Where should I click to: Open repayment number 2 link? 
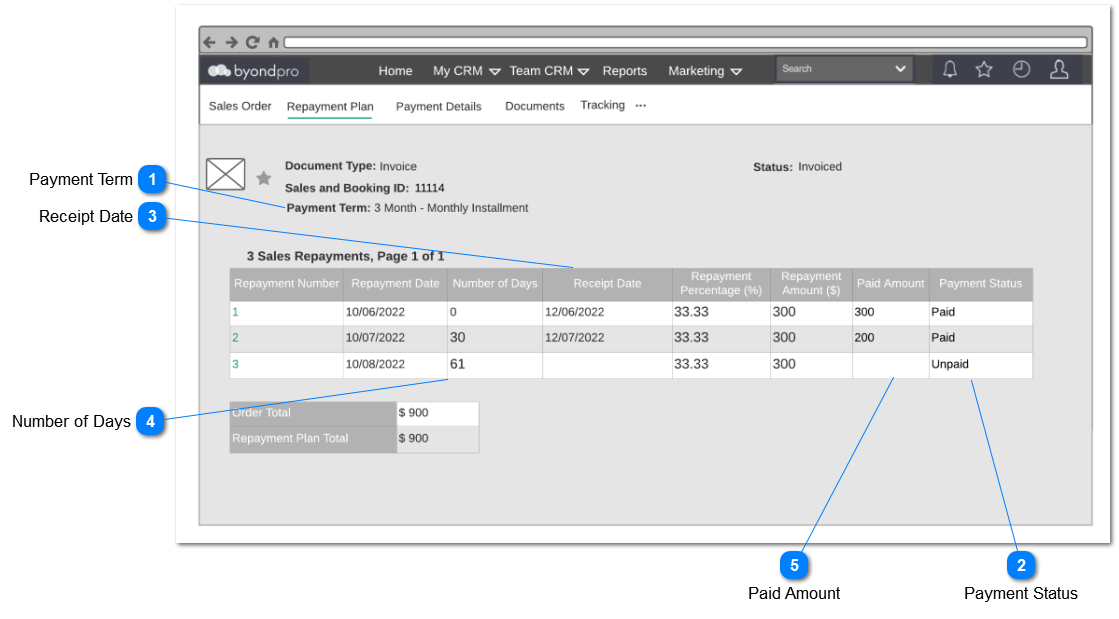pos(236,338)
